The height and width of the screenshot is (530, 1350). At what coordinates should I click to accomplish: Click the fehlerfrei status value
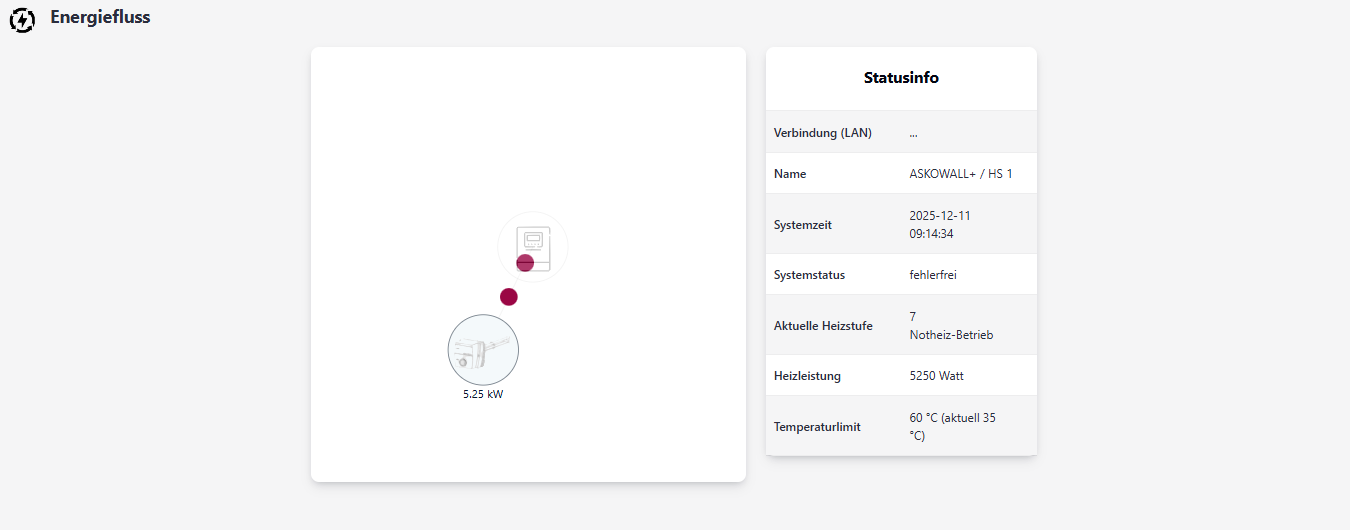(932, 275)
